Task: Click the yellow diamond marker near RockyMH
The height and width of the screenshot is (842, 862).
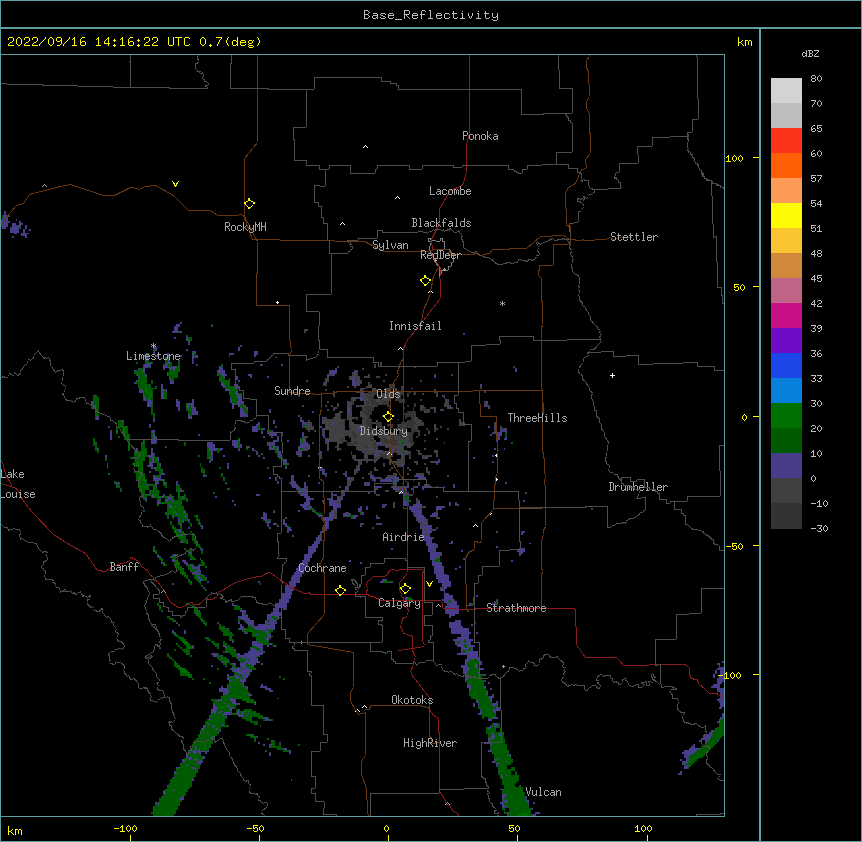Action: pyautogui.click(x=249, y=204)
